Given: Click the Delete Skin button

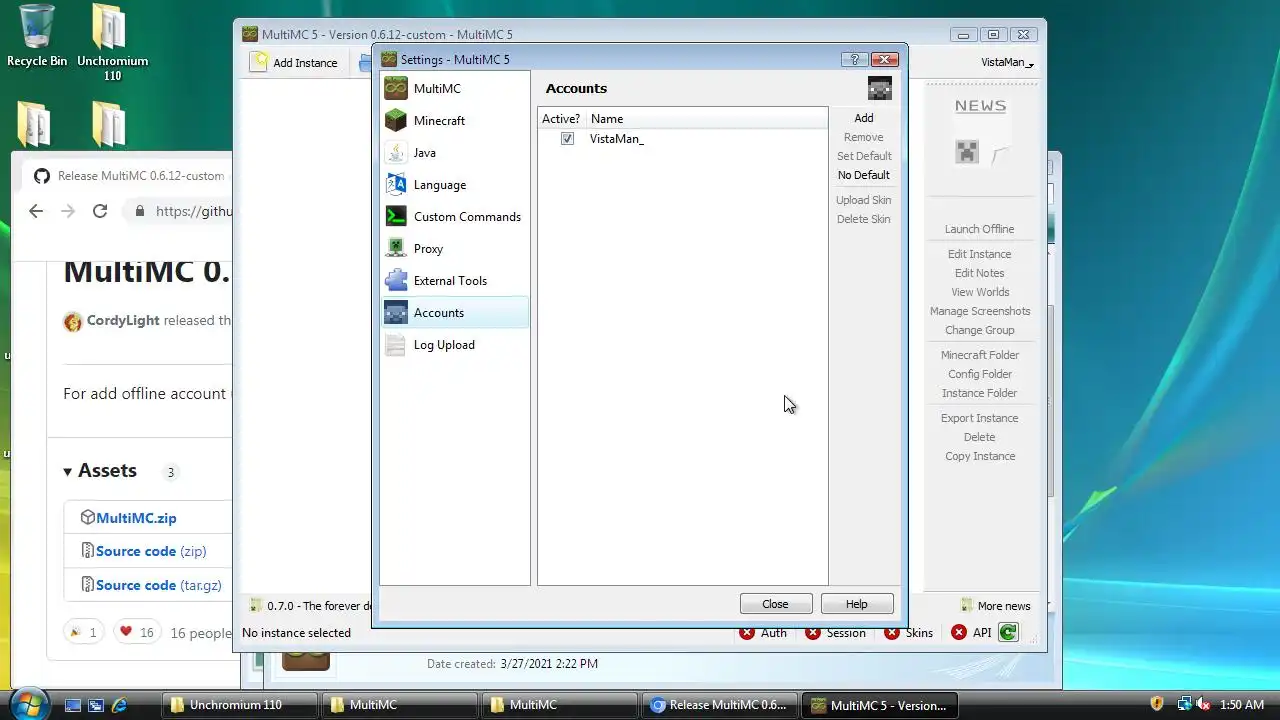Looking at the screenshot, I should tap(864, 219).
